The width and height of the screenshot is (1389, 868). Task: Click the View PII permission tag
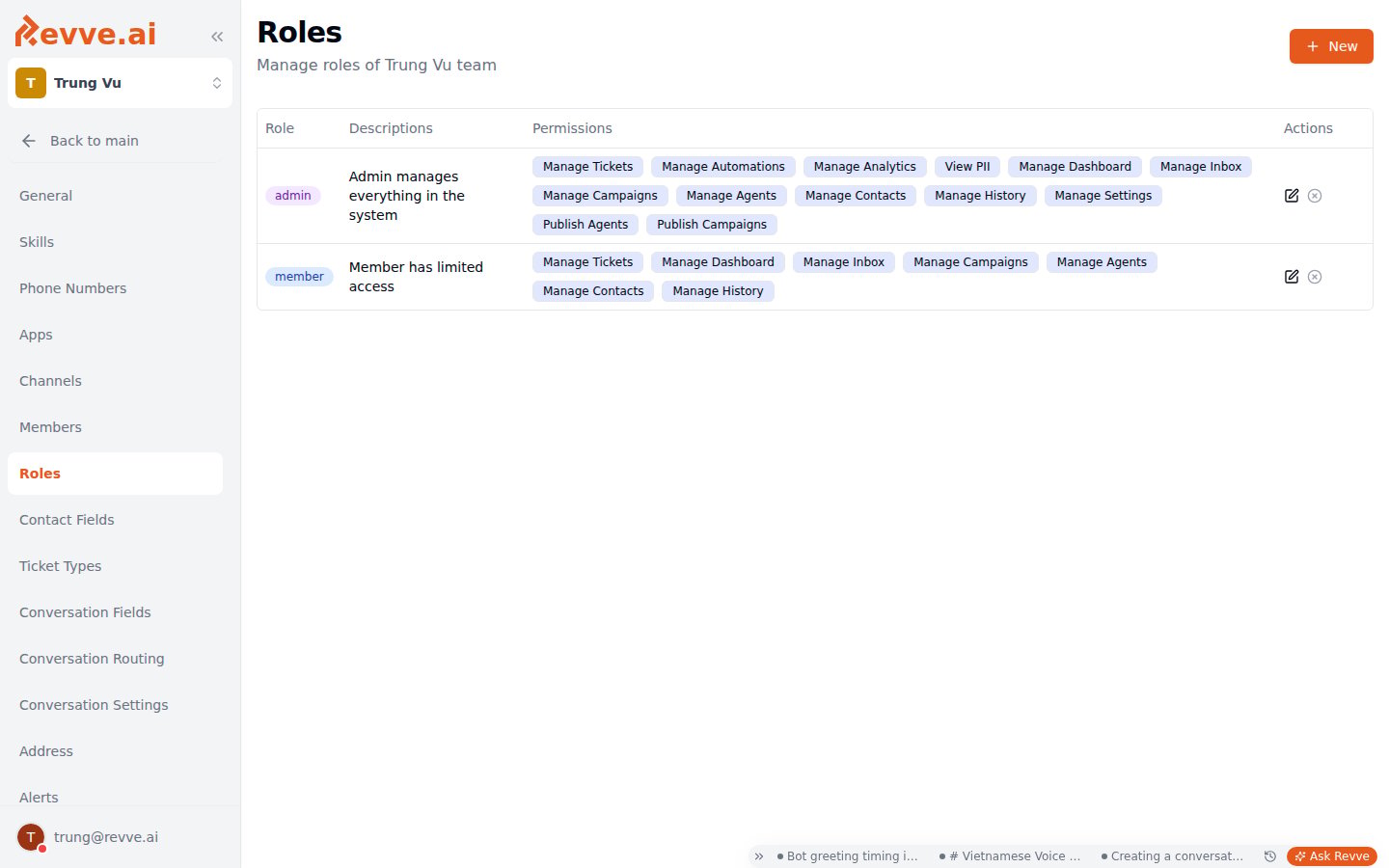pos(967,167)
